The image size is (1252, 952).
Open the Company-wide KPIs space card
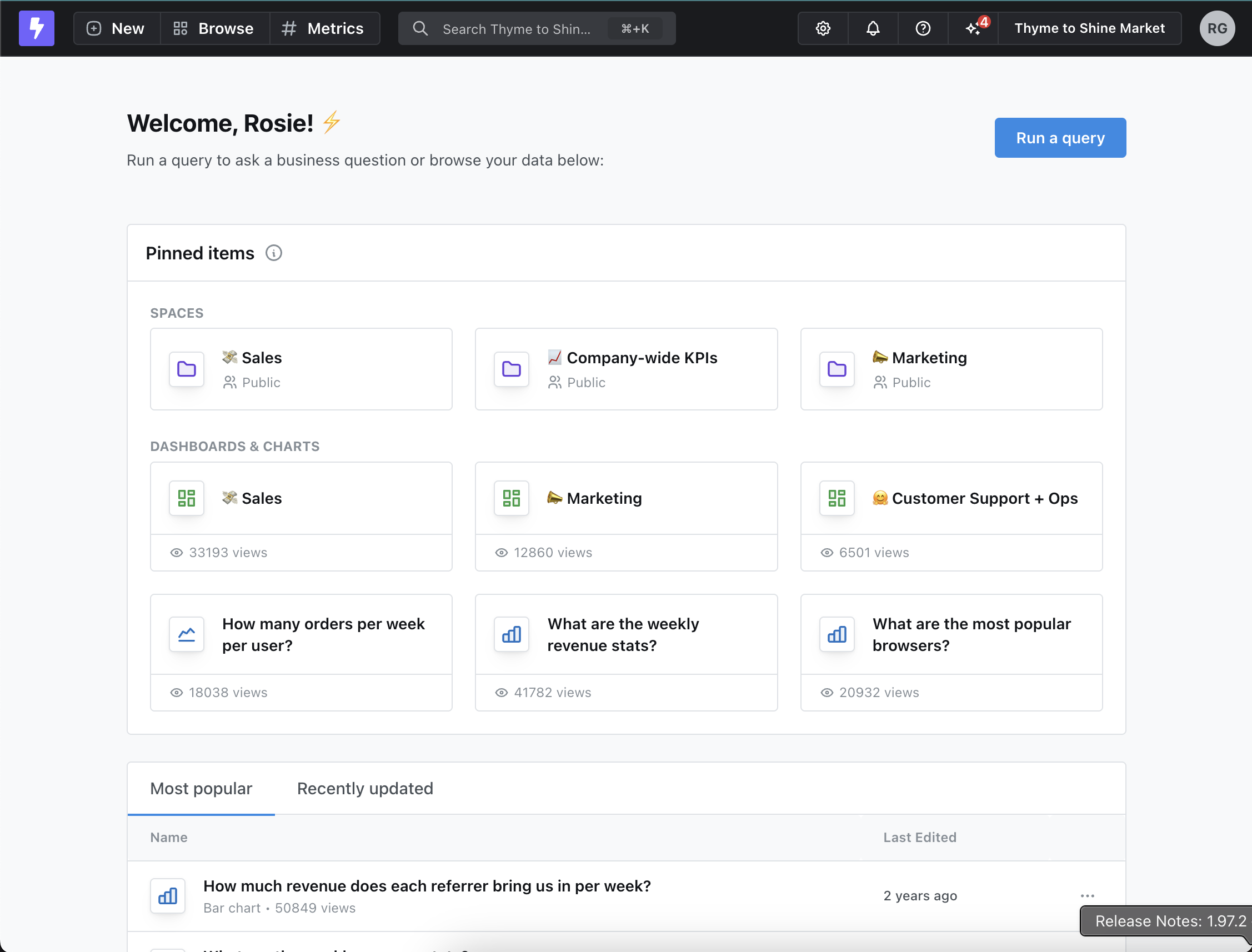click(x=625, y=369)
